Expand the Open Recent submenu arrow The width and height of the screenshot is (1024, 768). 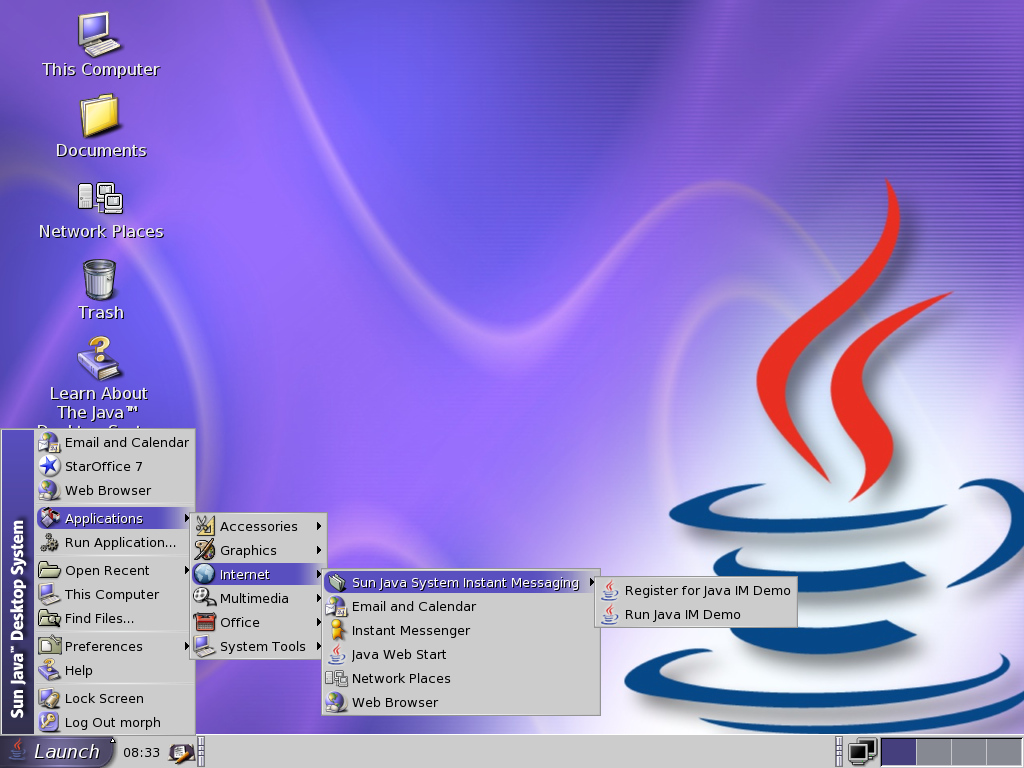186,570
